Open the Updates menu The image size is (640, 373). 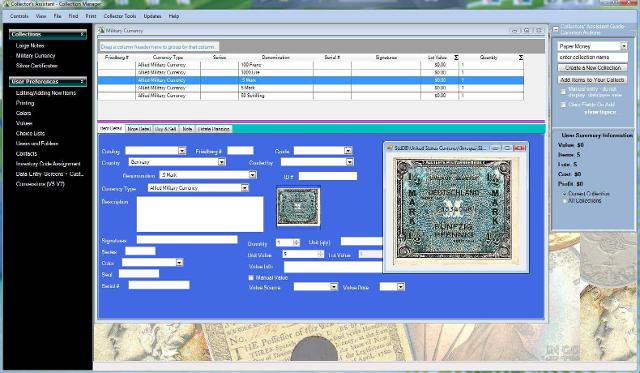(x=152, y=16)
